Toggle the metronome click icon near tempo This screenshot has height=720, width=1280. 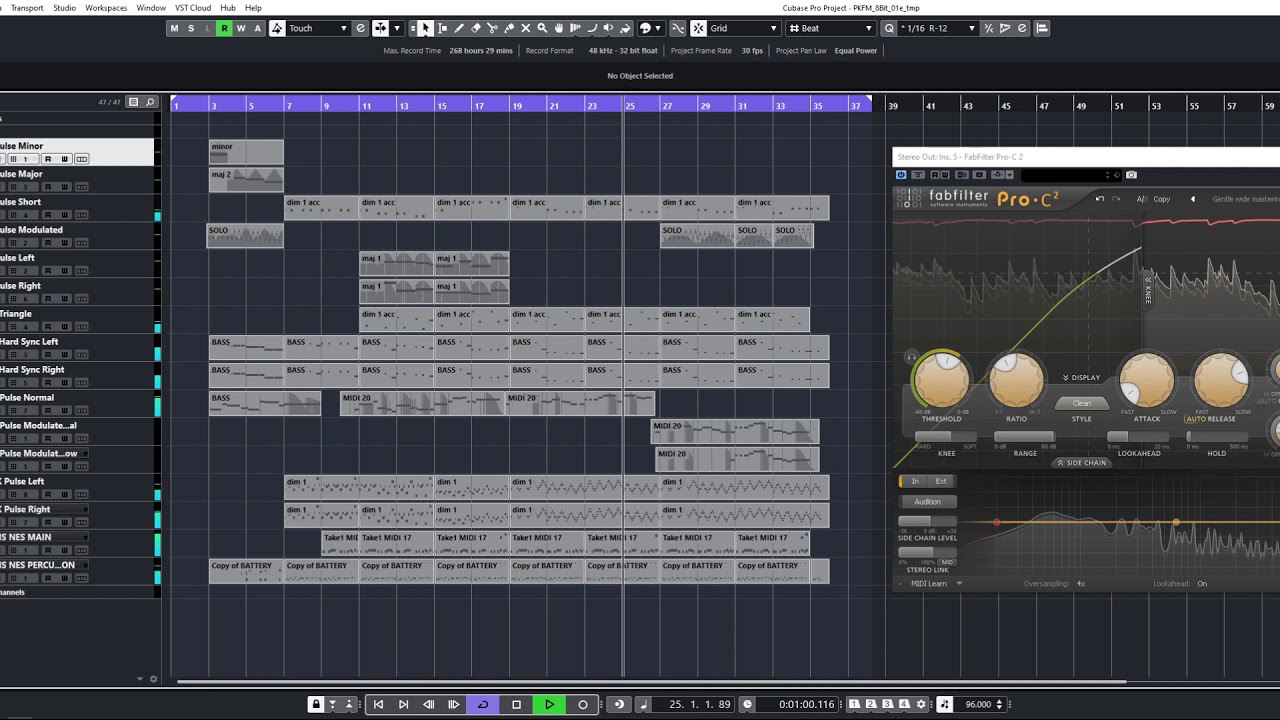(946, 704)
